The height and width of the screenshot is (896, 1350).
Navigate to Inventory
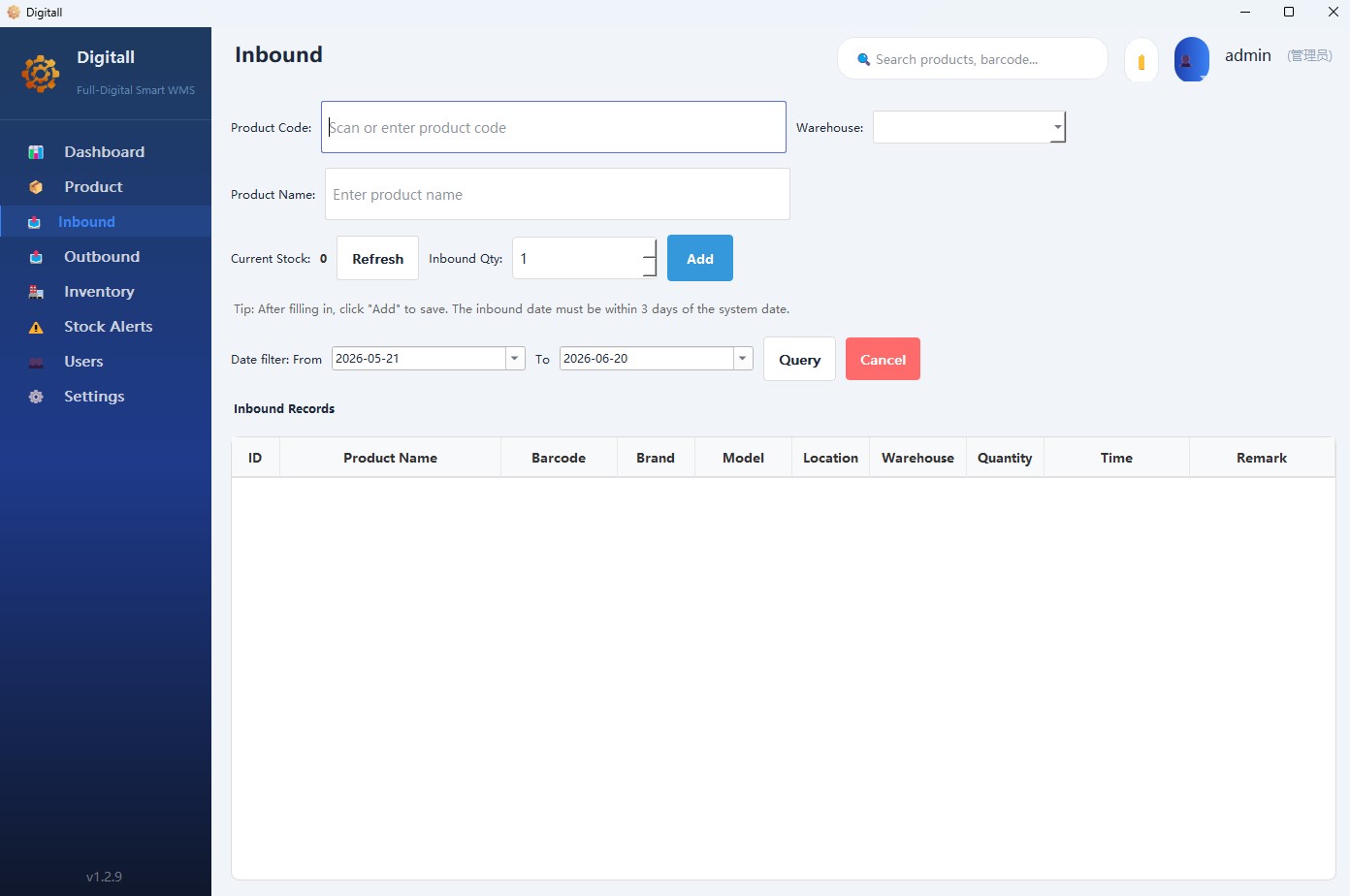pos(106,292)
